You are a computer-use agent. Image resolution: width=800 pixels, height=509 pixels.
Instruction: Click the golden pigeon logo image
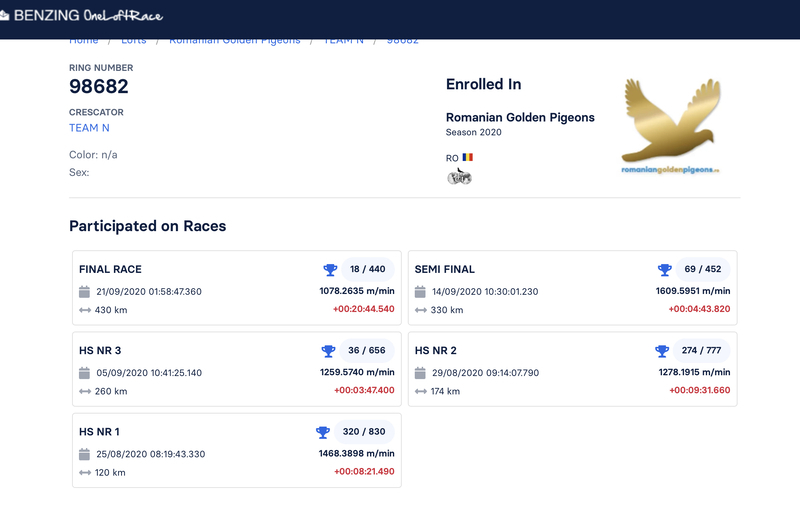670,125
